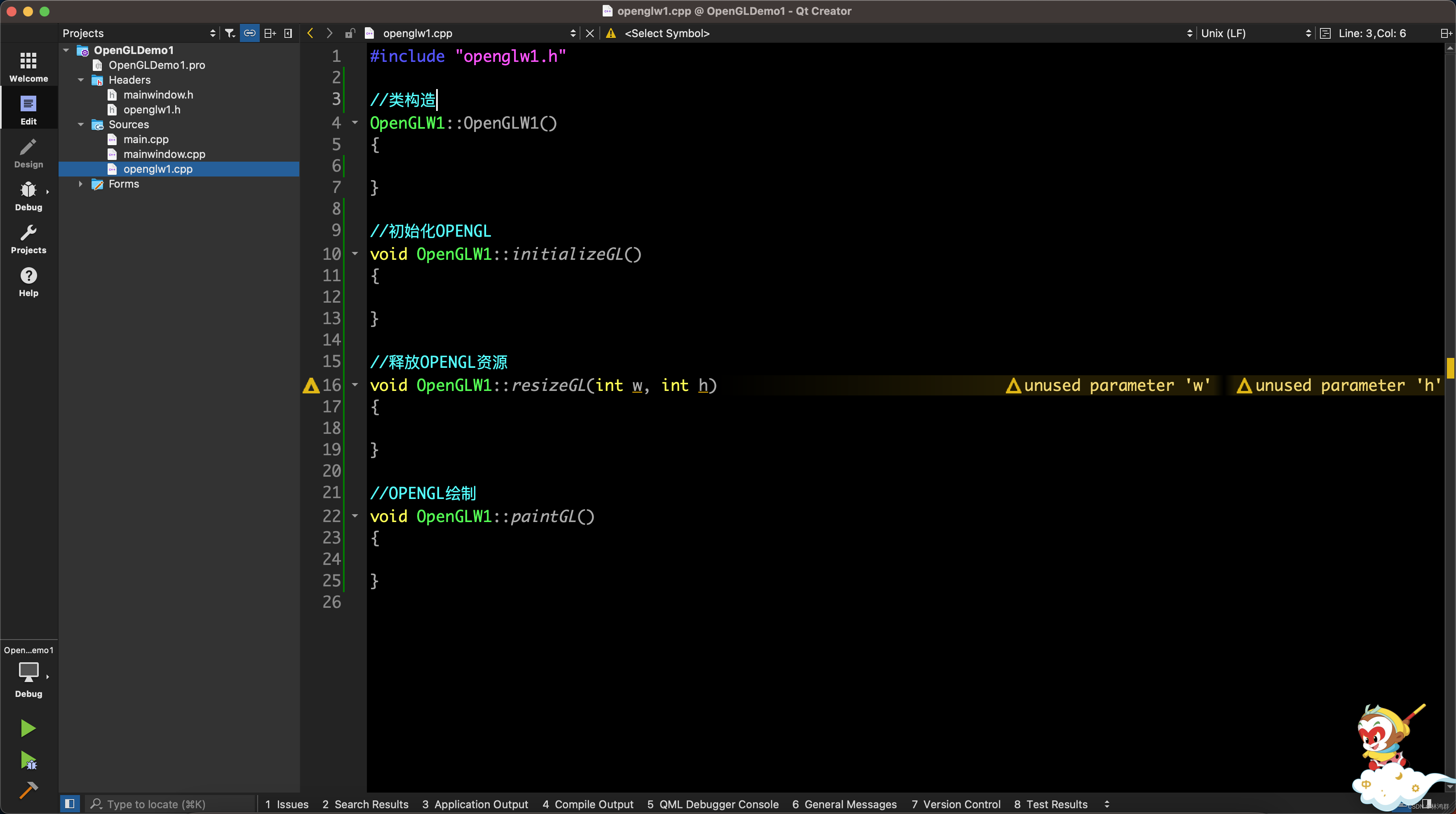Open the Compile Output pane
The image size is (1456, 814).
pos(588,804)
